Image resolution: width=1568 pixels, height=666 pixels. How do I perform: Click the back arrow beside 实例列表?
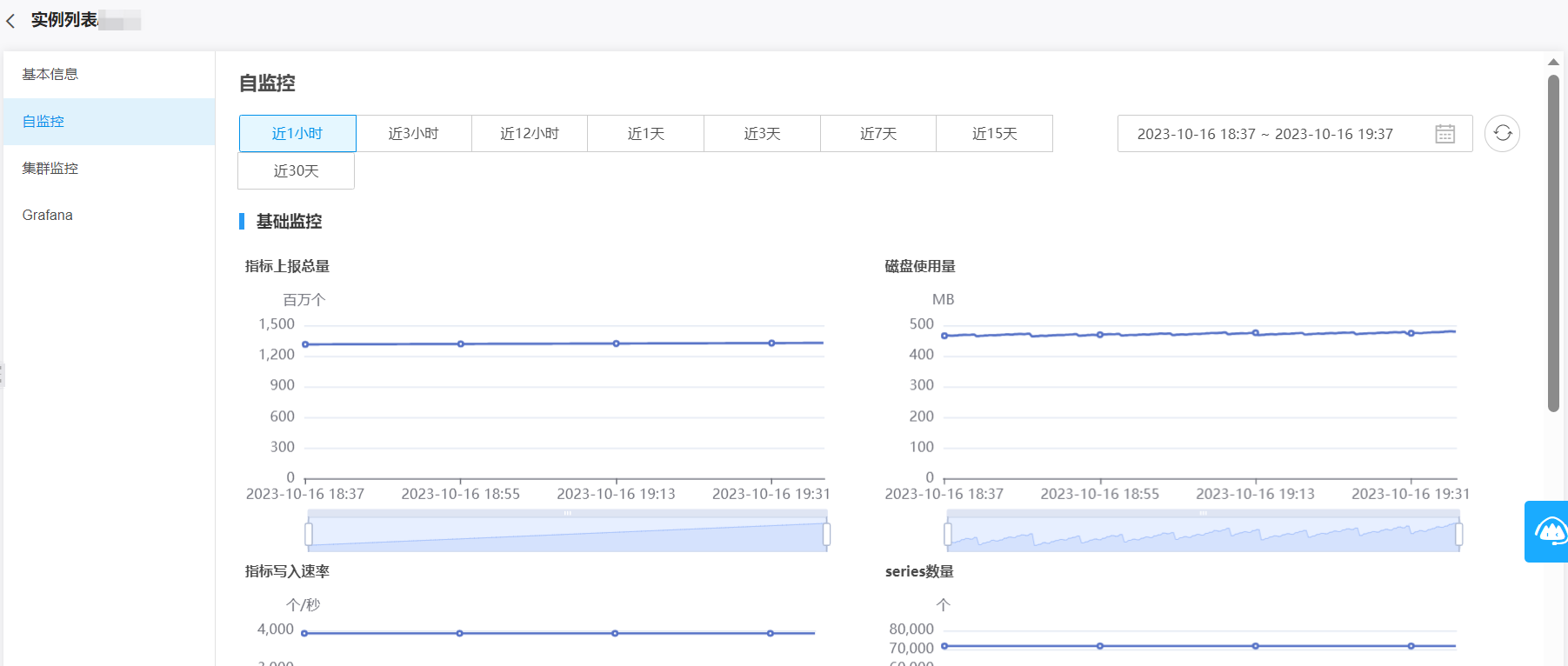(x=11, y=21)
